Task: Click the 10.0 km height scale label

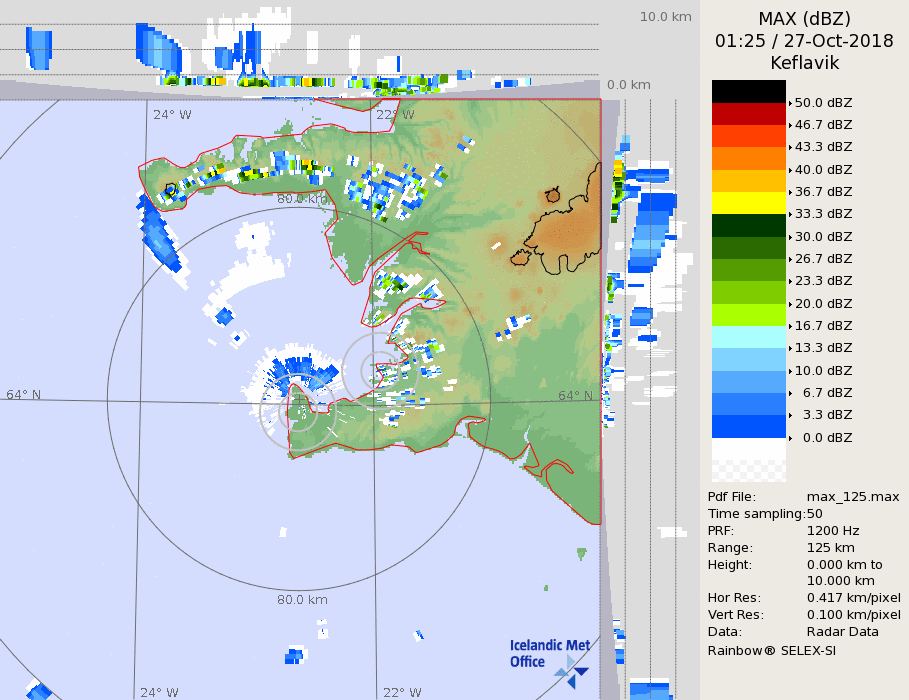Action: coord(665,17)
